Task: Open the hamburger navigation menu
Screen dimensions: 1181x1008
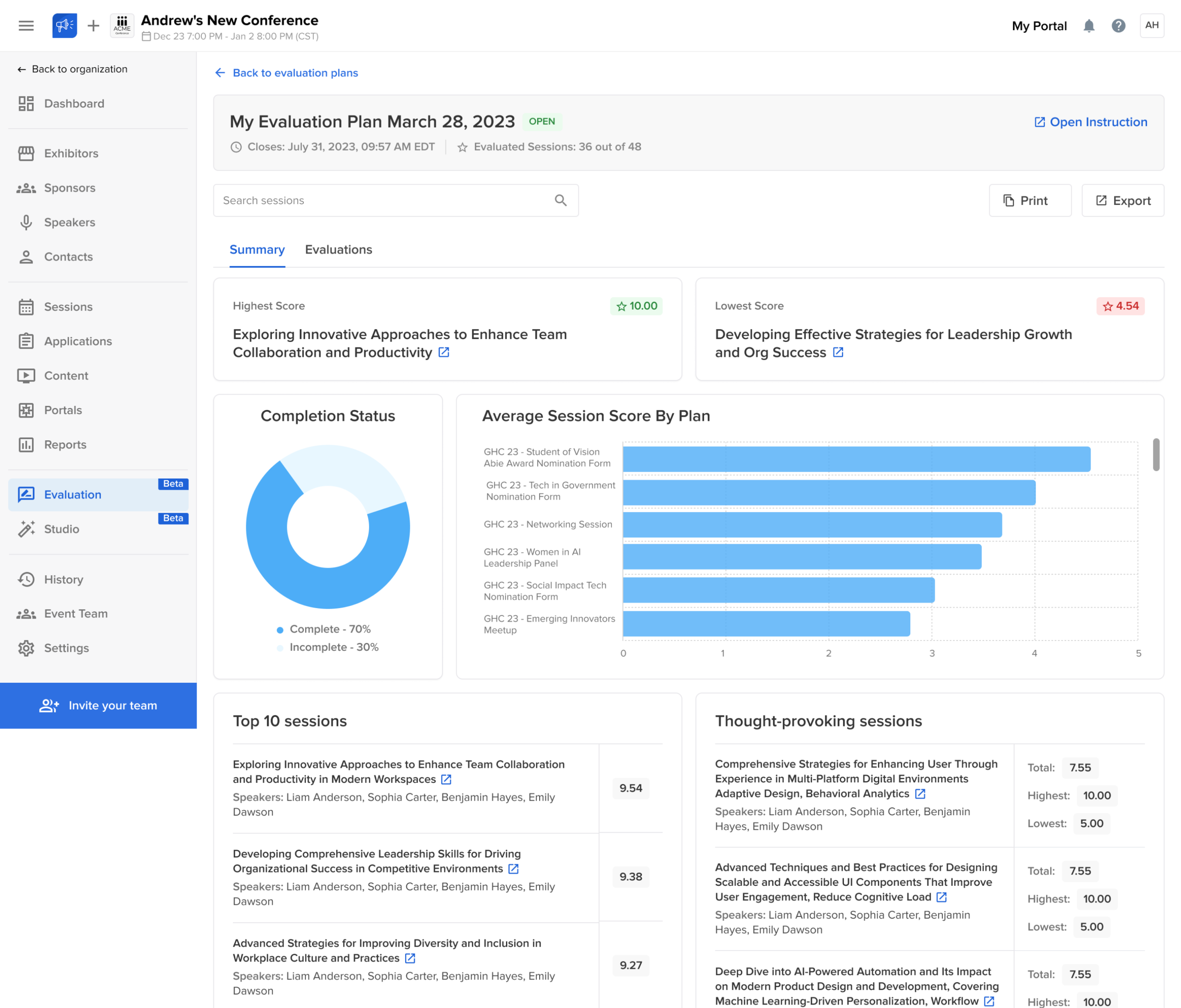Action: tap(26, 25)
